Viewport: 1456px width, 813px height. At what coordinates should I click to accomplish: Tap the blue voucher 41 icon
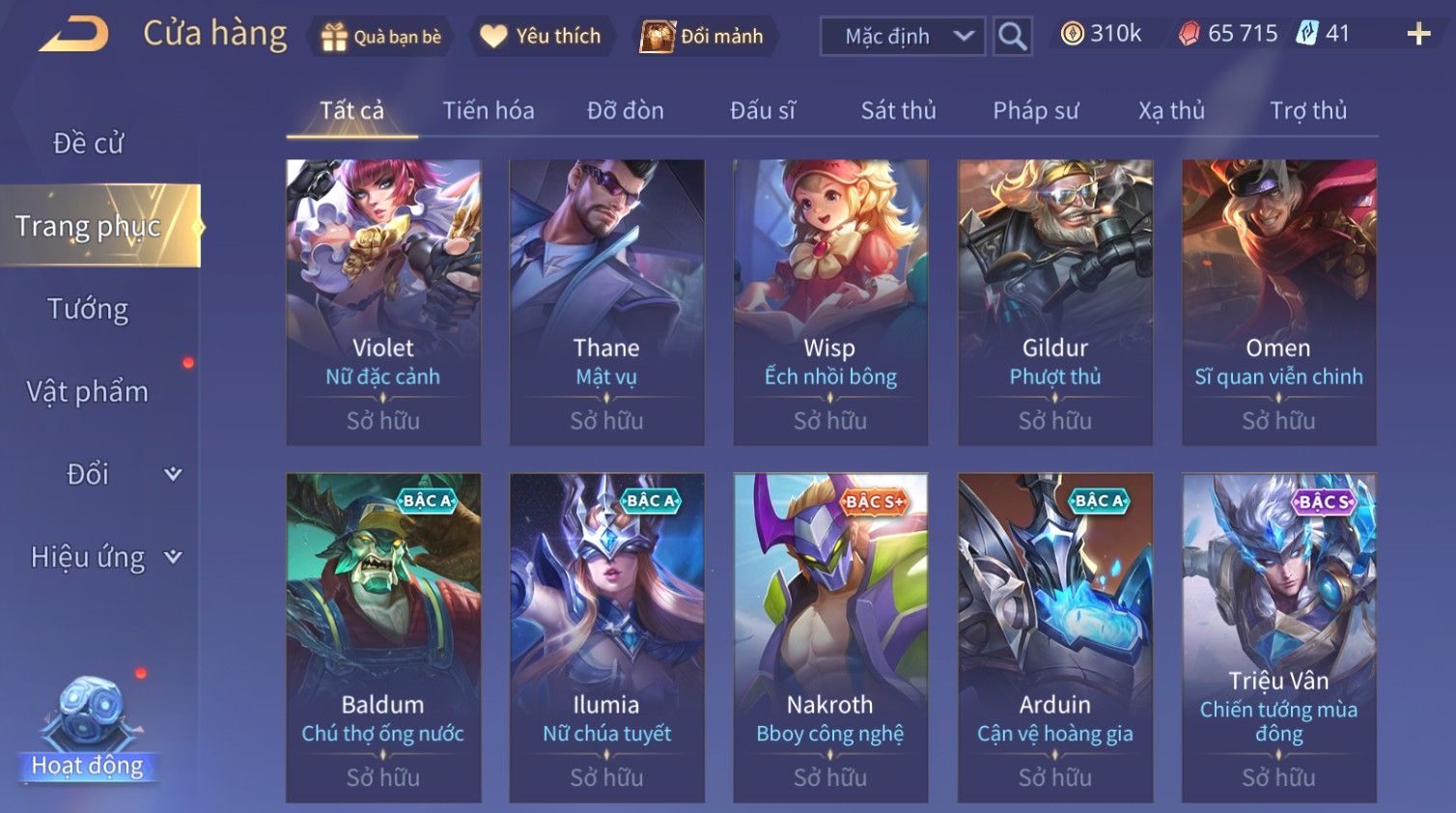[1306, 34]
